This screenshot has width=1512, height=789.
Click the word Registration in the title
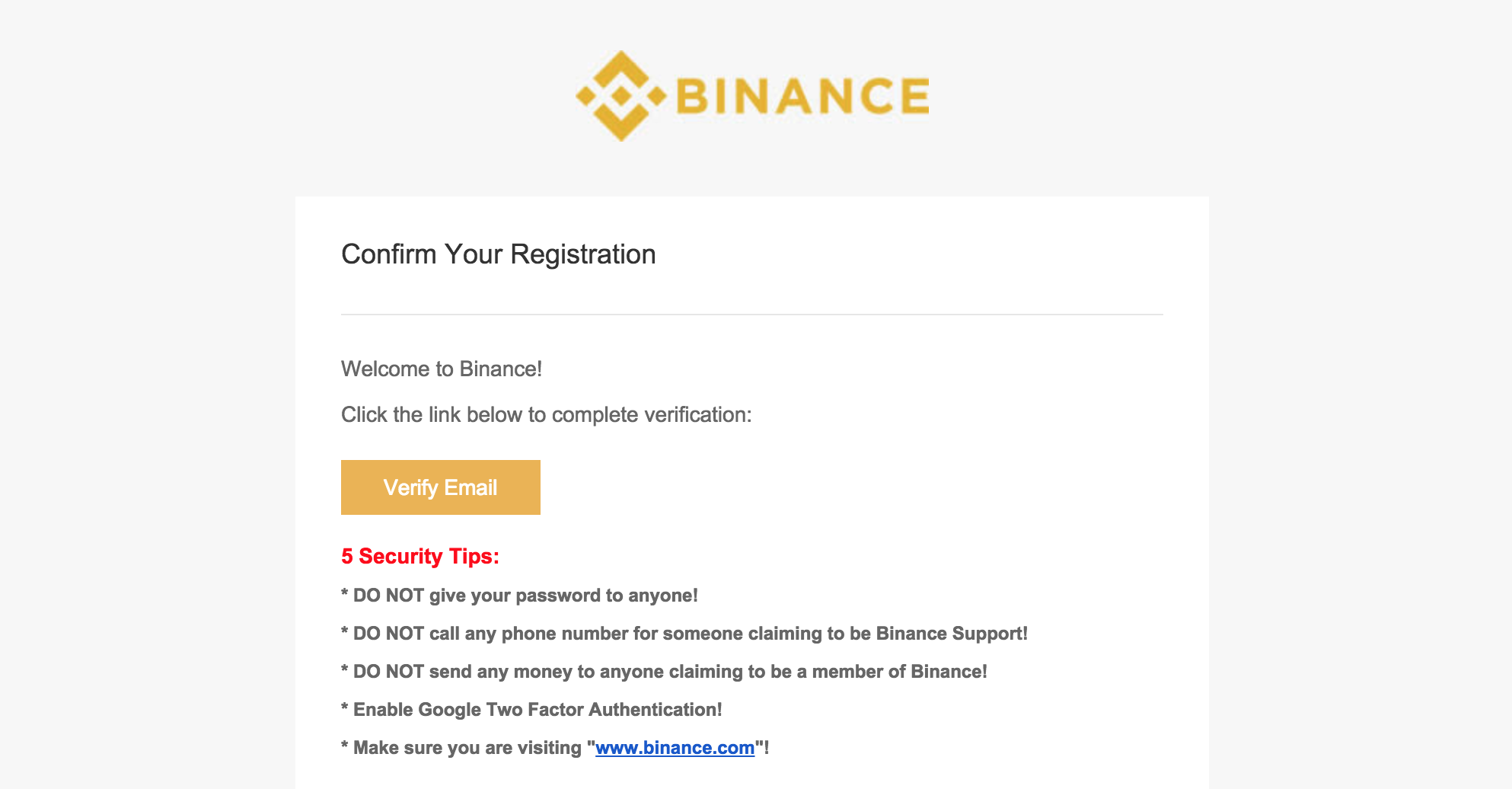583,254
